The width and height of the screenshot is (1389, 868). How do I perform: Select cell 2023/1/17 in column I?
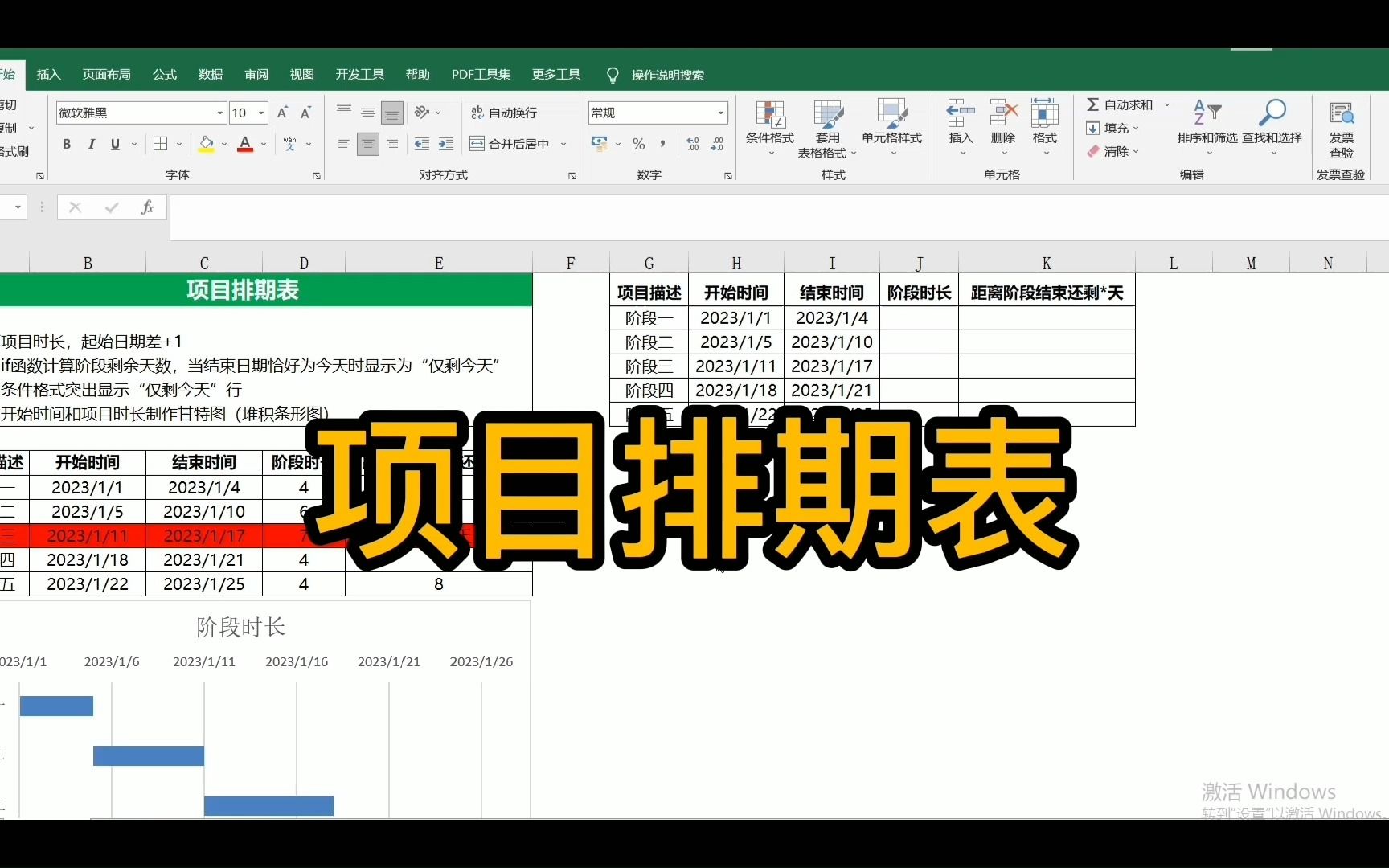[x=832, y=366]
